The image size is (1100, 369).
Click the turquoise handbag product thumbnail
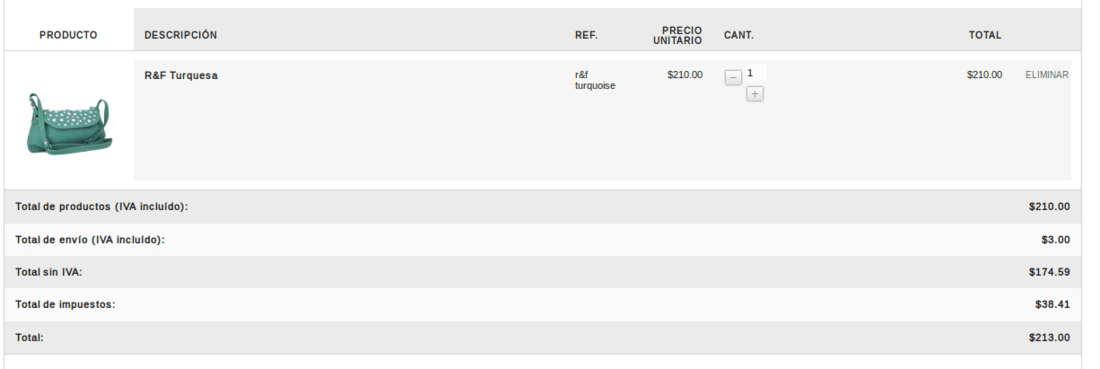[x=69, y=126]
